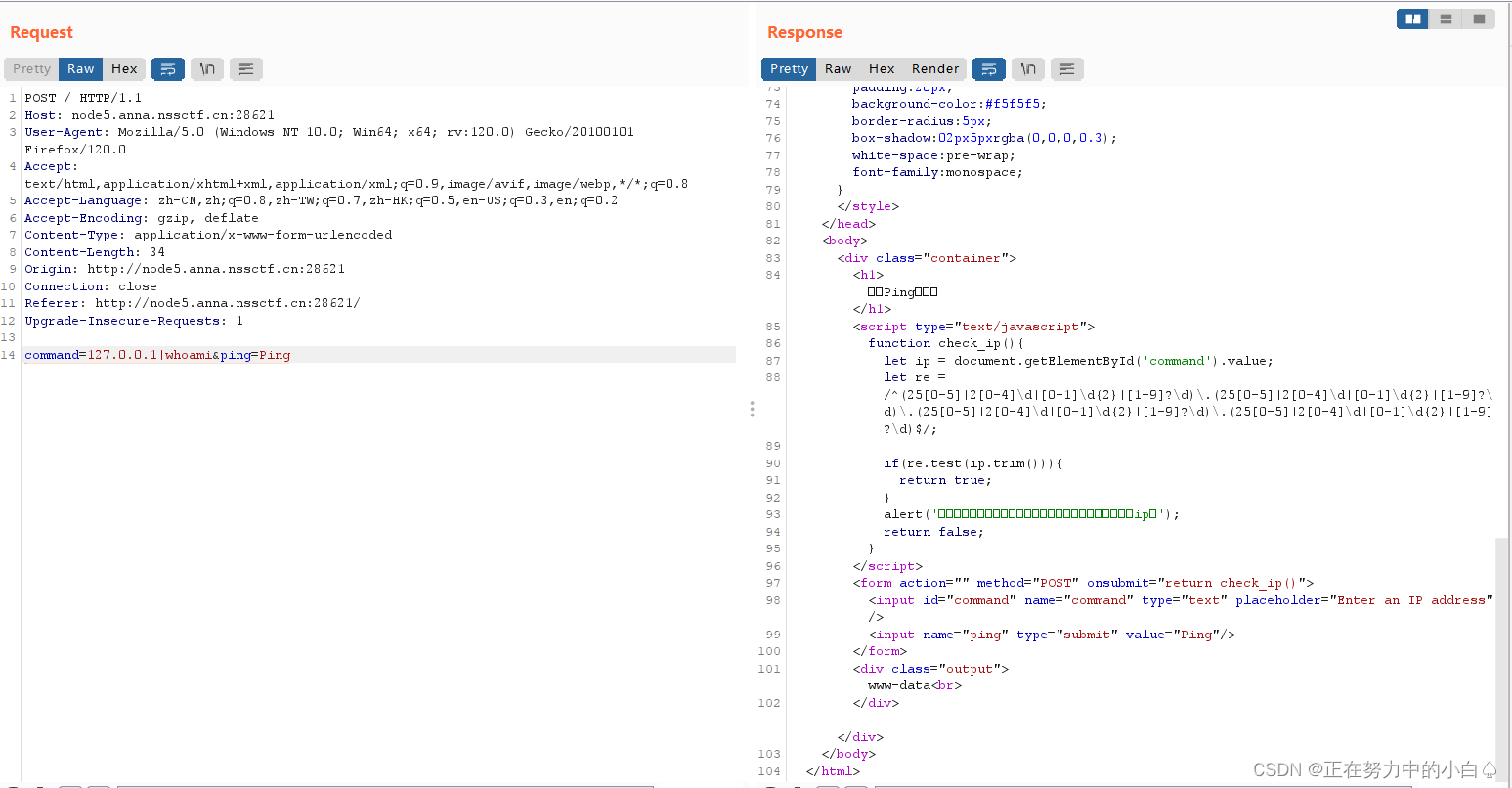Switch Response view to Raw tab
This screenshot has height=788, width=1512.
[838, 68]
